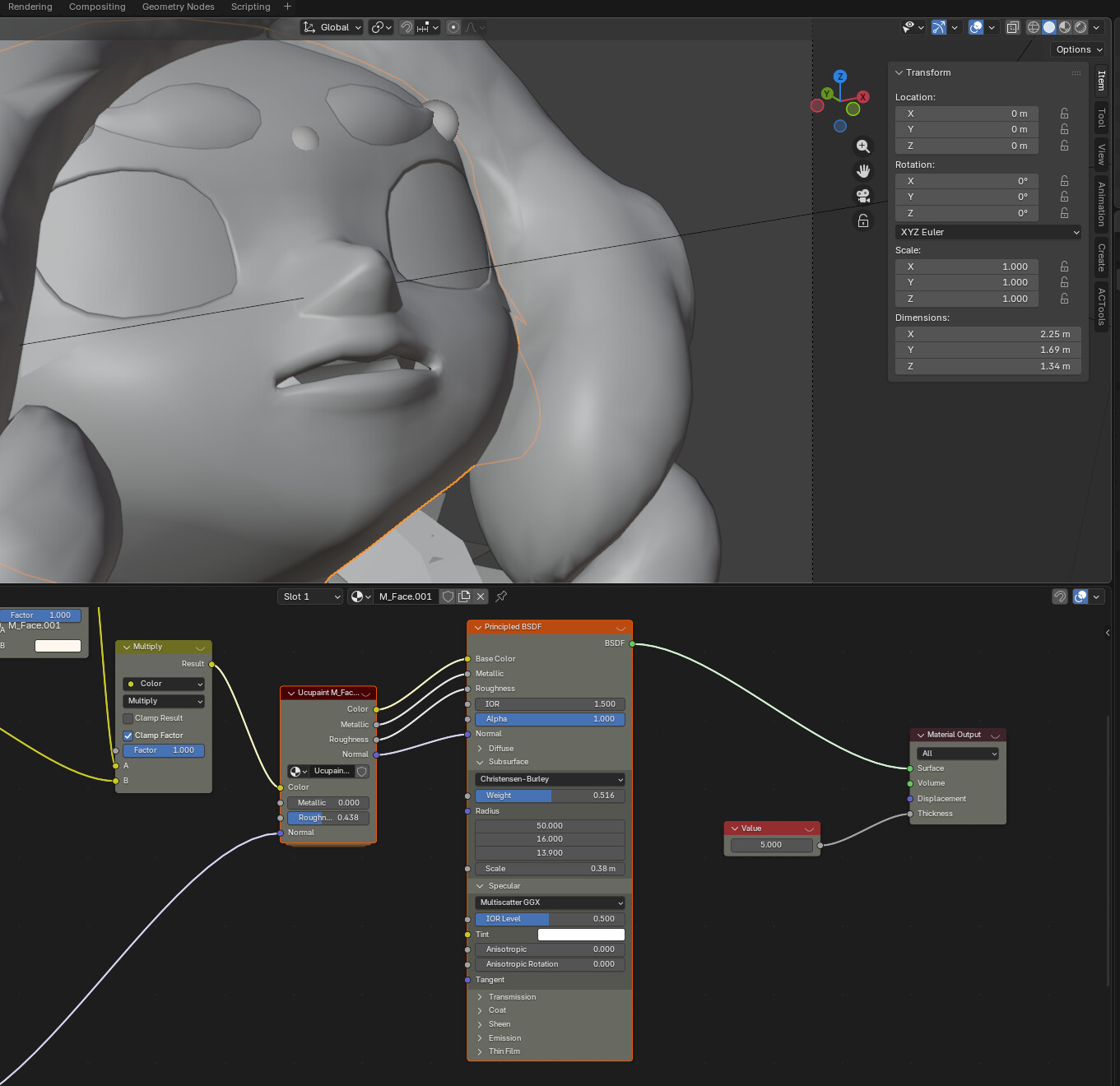1120x1086 pixels.
Task: Toggle node editor snapping magnet
Action: (1060, 596)
